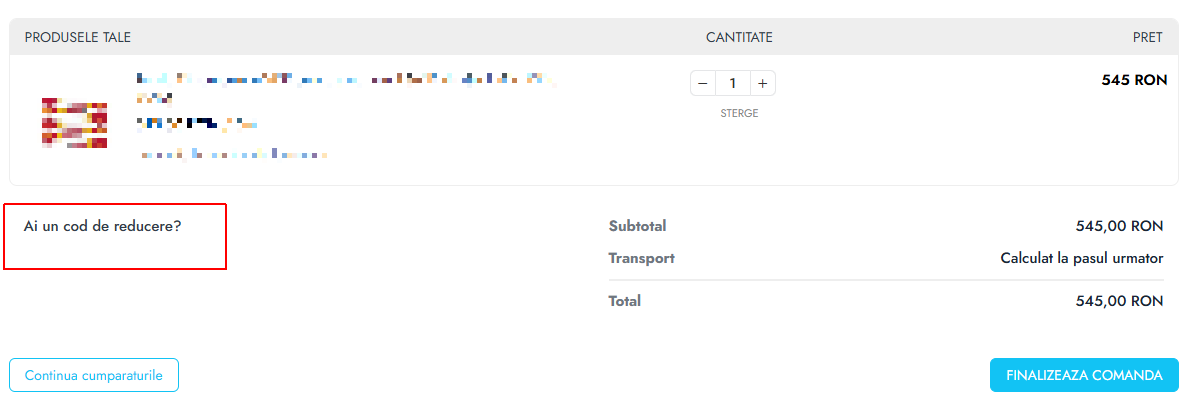Click the bottom blurred product detail line

coord(234,154)
